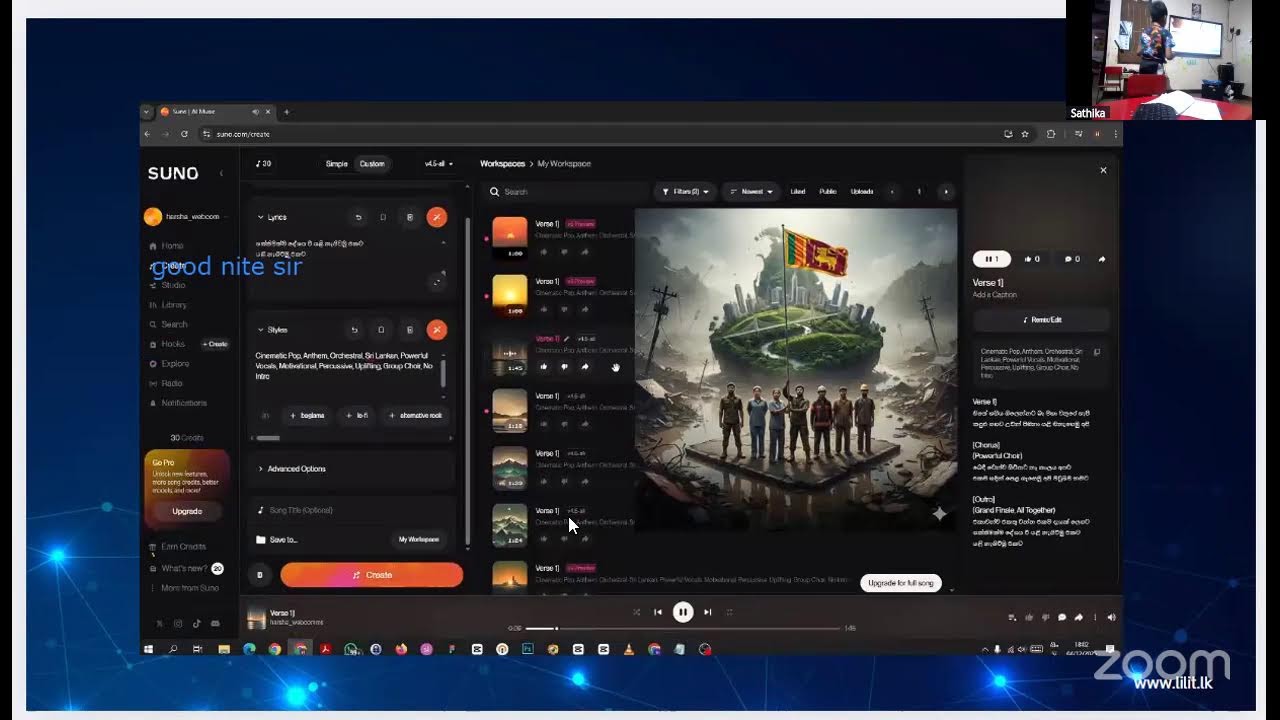Click the comments count pill in details
This screenshot has width=1280, height=720.
click(1071, 259)
